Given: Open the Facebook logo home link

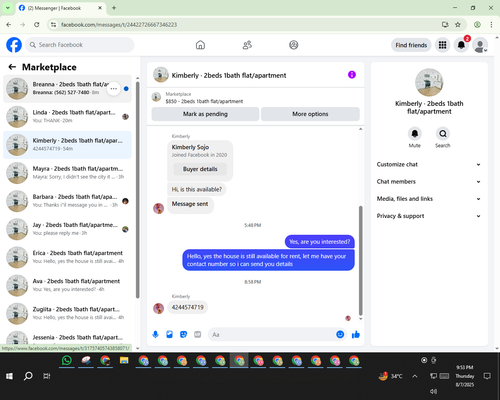Looking at the screenshot, I should (x=14, y=45).
